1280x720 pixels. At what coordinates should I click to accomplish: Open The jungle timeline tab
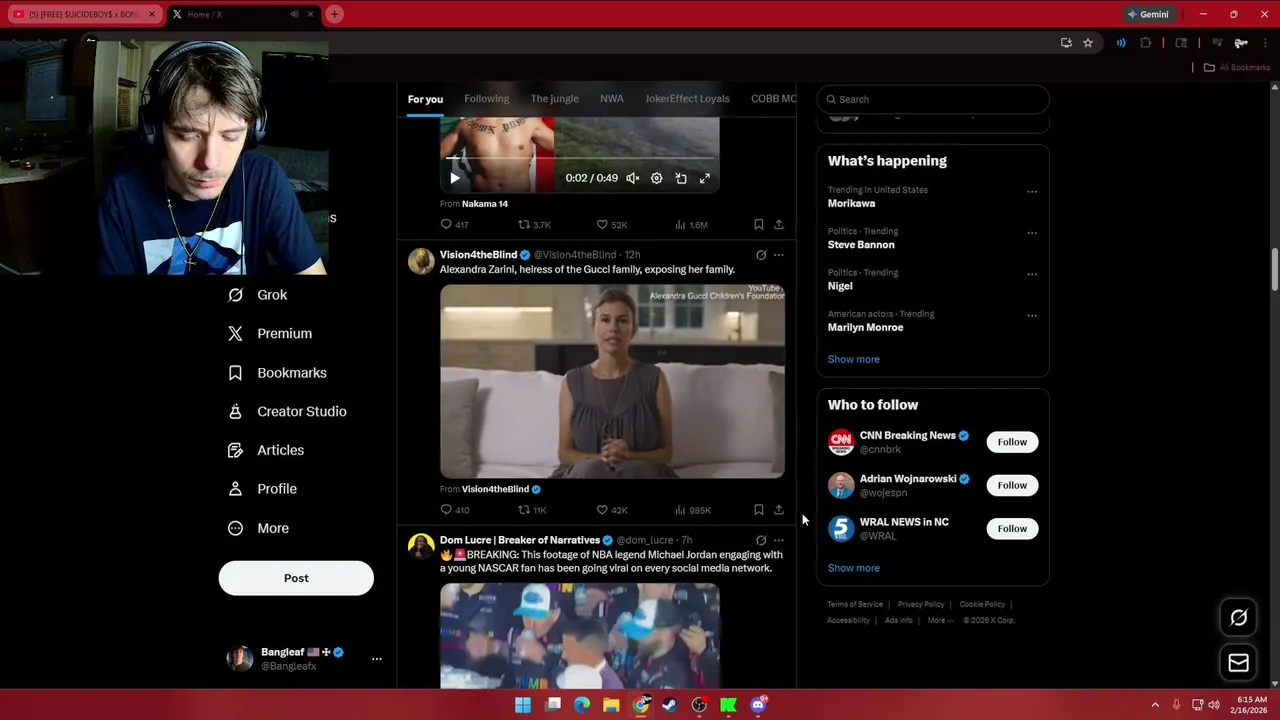coord(555,99)
